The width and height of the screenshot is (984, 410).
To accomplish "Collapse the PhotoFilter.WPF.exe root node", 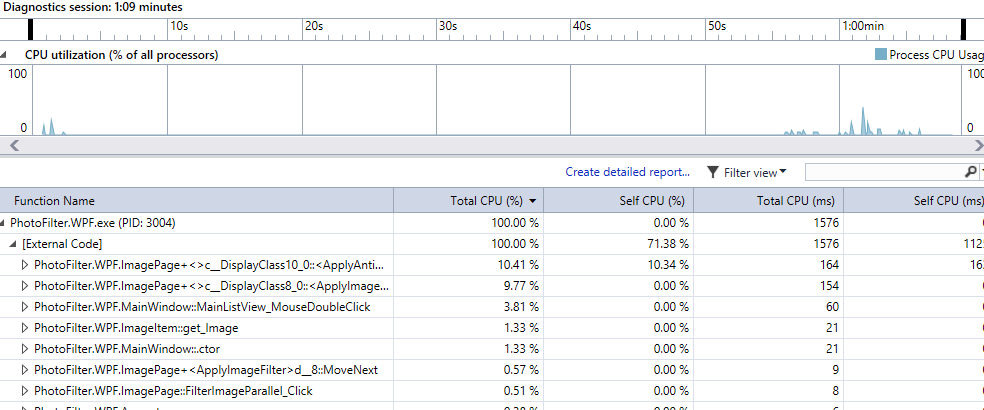I will tap(5, 223).
